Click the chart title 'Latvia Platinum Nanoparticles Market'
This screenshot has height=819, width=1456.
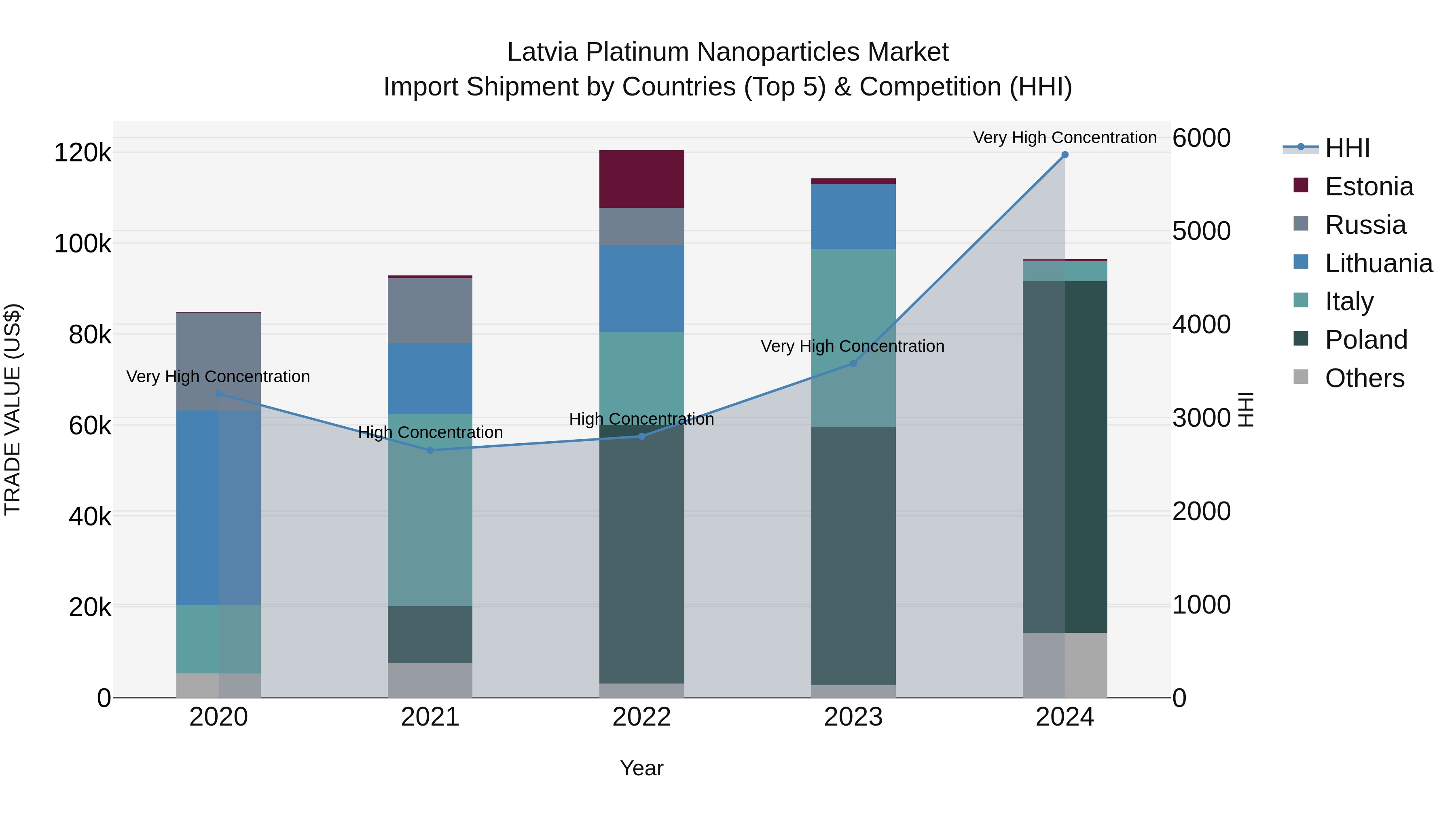[728, 52]
